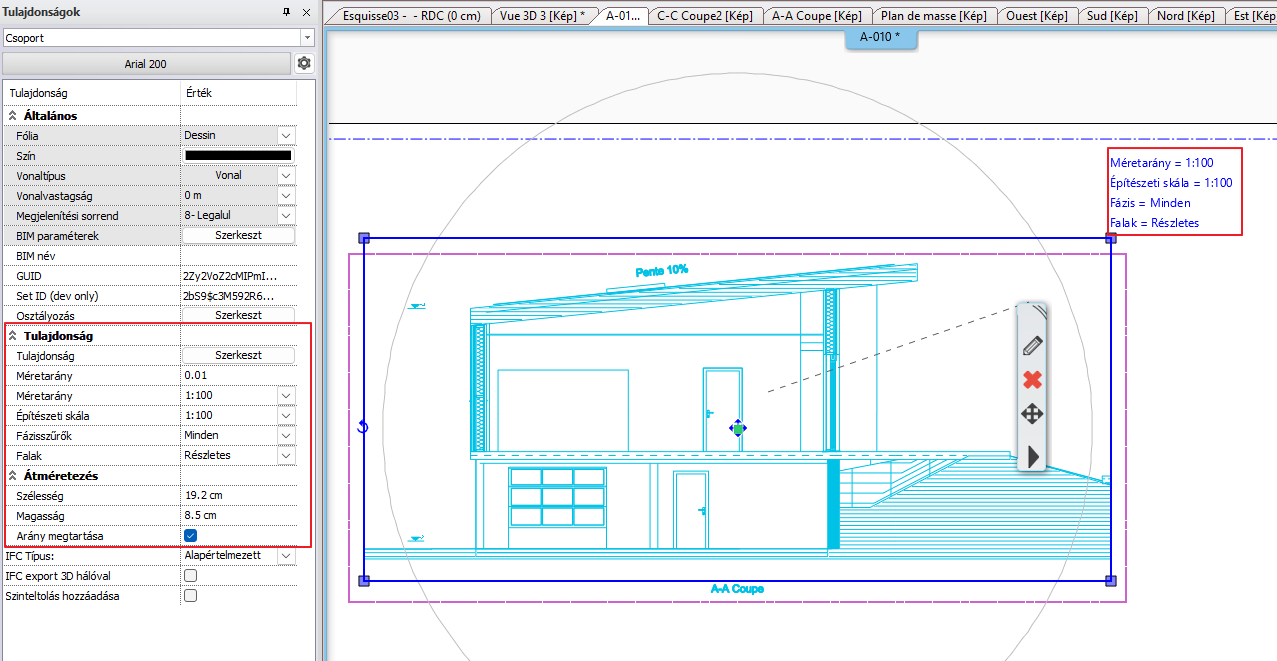This screenshot has height=661, width=1277.
Task: Click the Arial 200 button
Action: click(146, 64)
